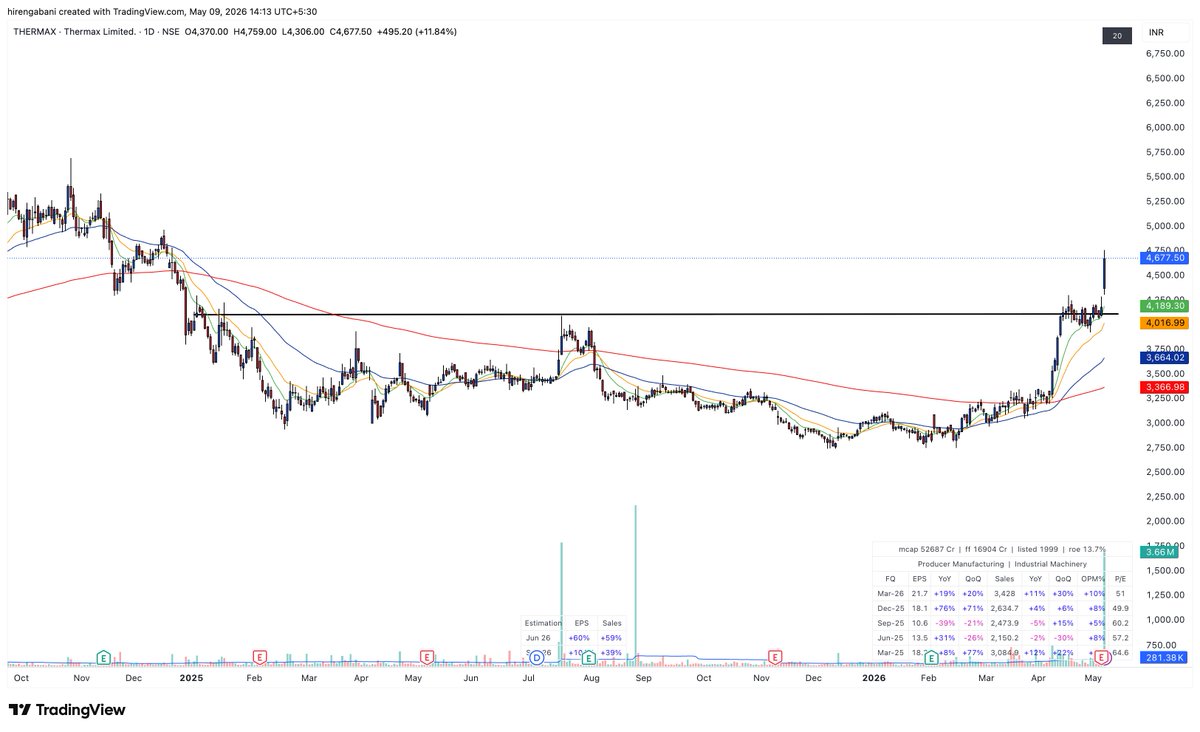Click the 5,000.00 price scale tick
This screenshot has height=732, width=1200.
coord(1166,226)
